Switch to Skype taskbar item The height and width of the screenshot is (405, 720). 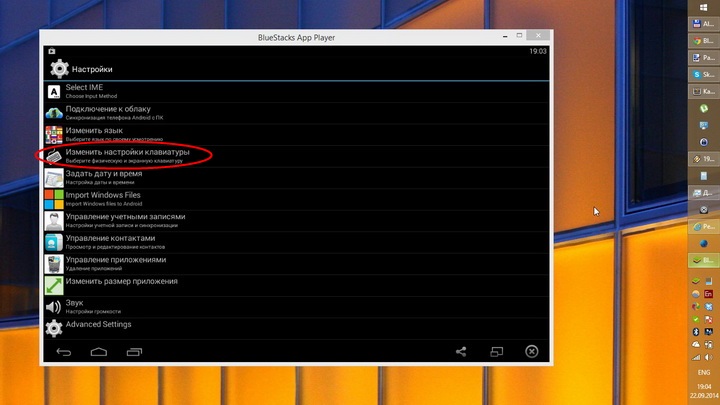703,74
